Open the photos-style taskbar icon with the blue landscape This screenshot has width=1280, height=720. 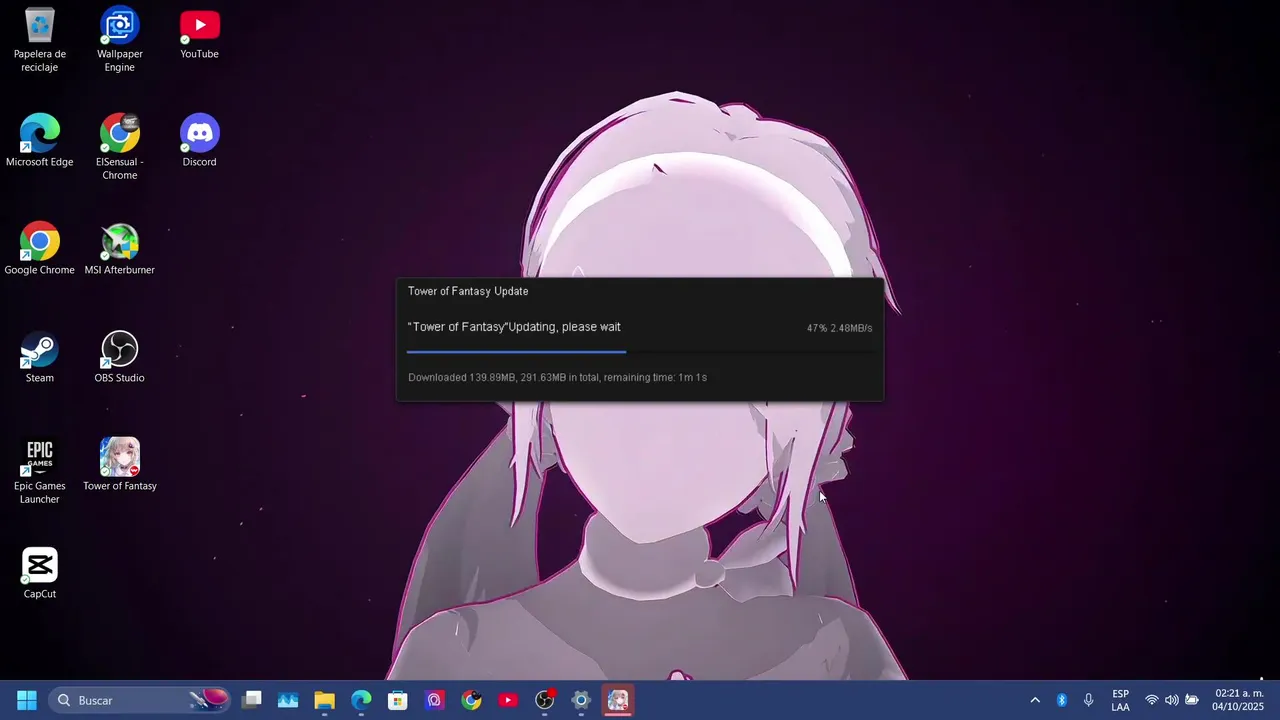click(288, 700)
